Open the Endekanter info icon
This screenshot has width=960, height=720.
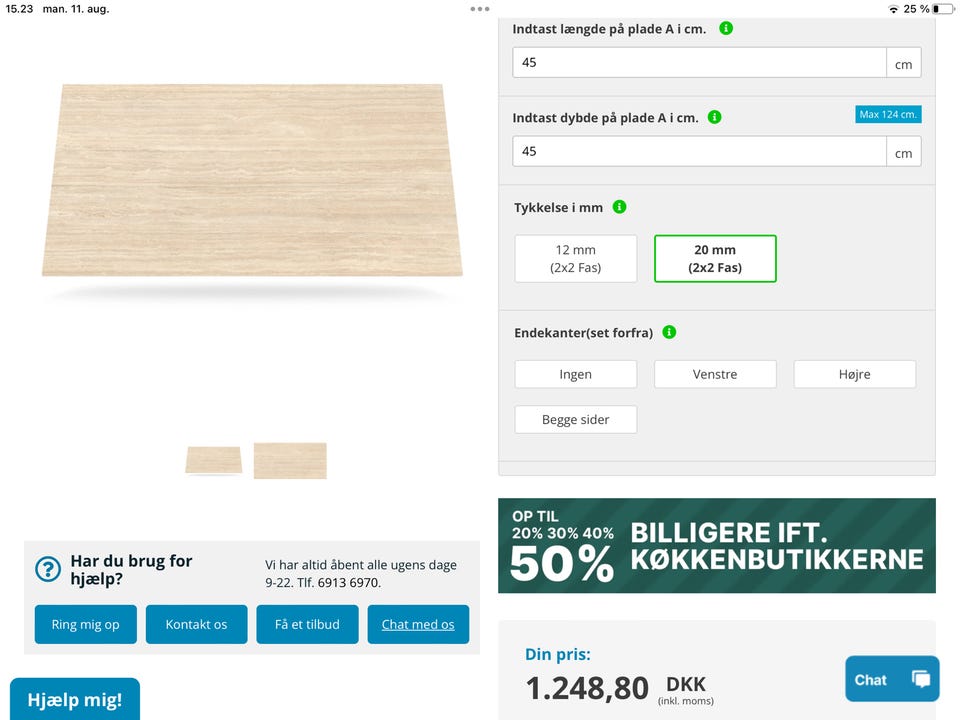pyautogui.click(x=669, y=332)
